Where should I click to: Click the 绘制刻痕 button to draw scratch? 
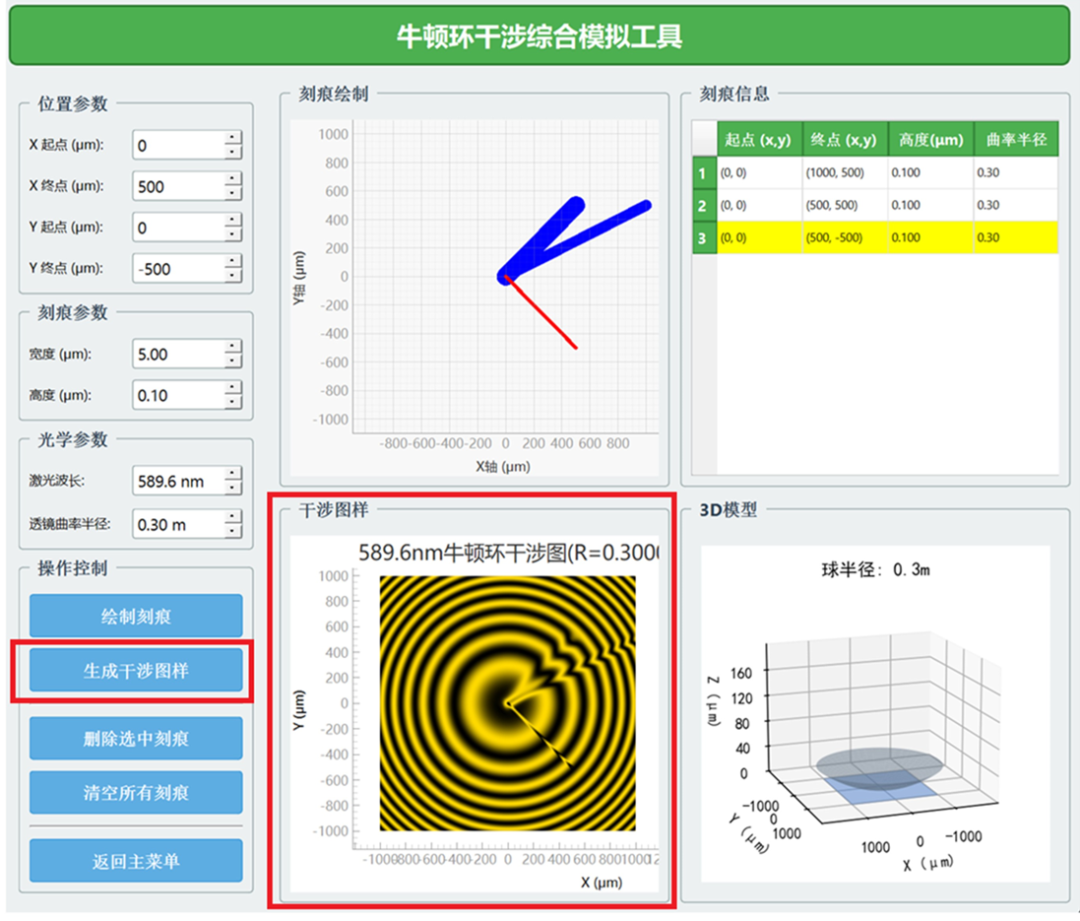point(135,616)
